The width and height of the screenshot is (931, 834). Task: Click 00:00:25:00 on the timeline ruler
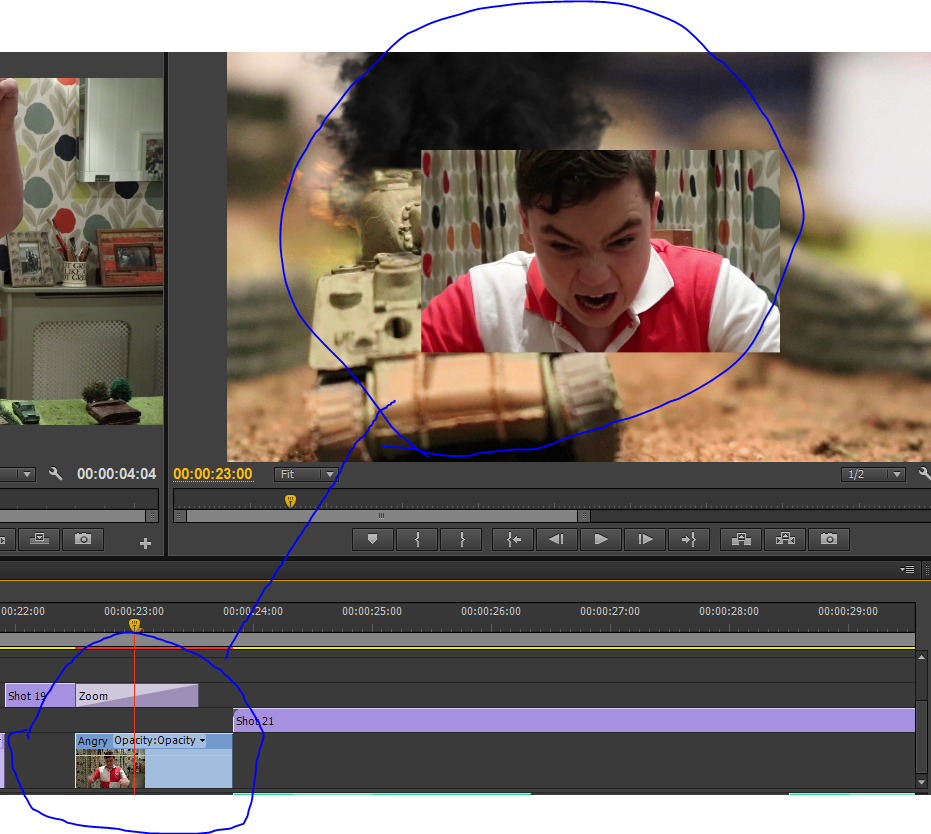click(372, 611)
